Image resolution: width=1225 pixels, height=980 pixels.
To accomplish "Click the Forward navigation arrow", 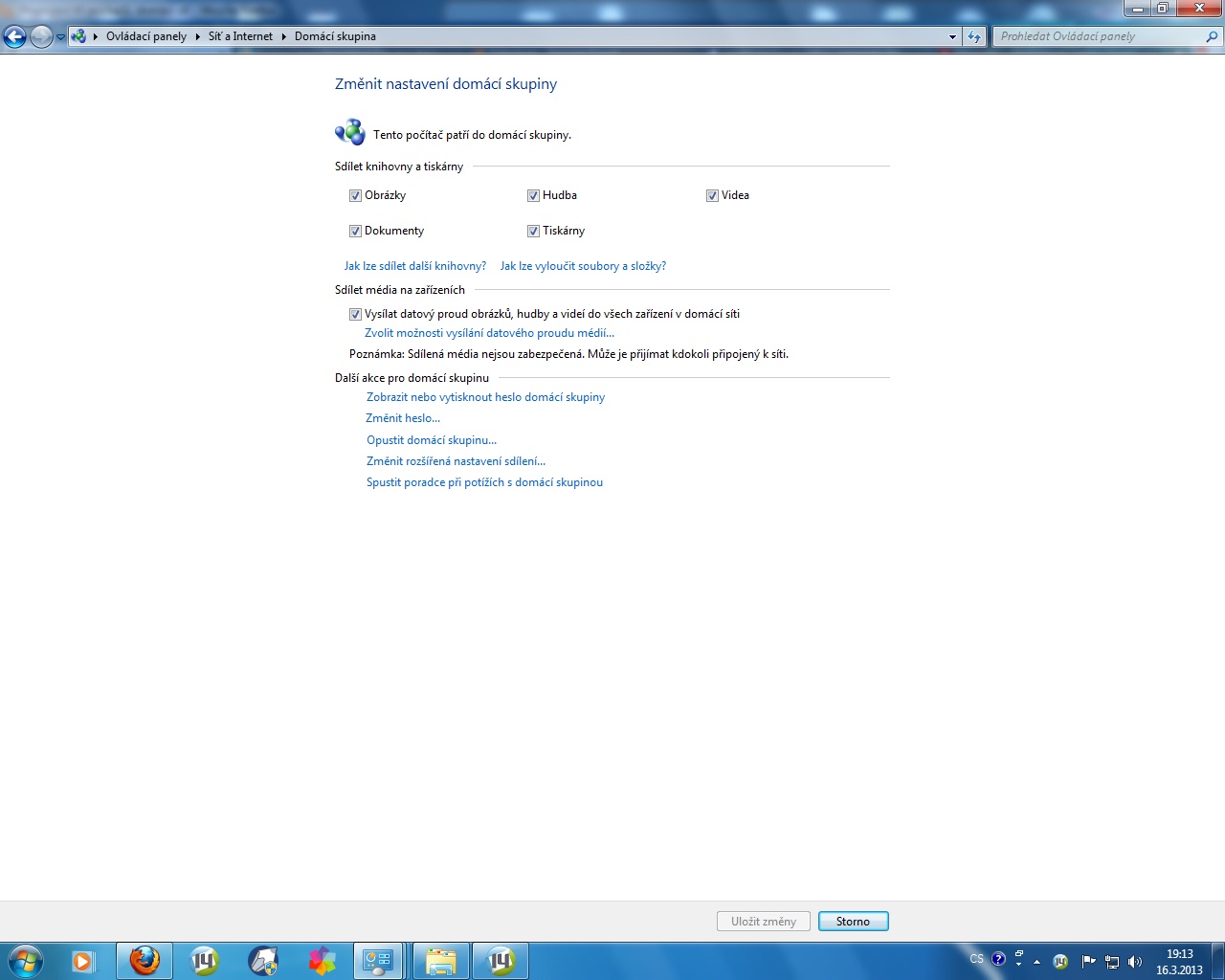I will 41,36.
